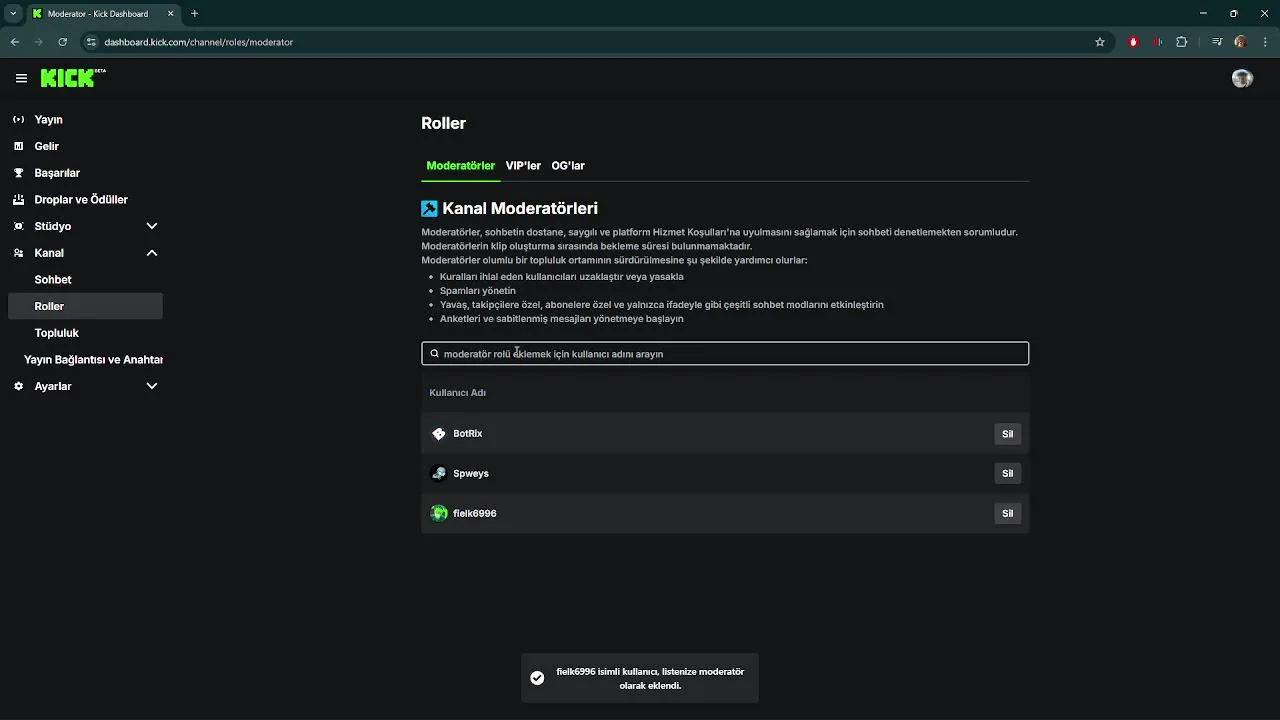Remove BotRix with the Sil button
Screen dimensions: 1280x720
[x=1007, y=434]
